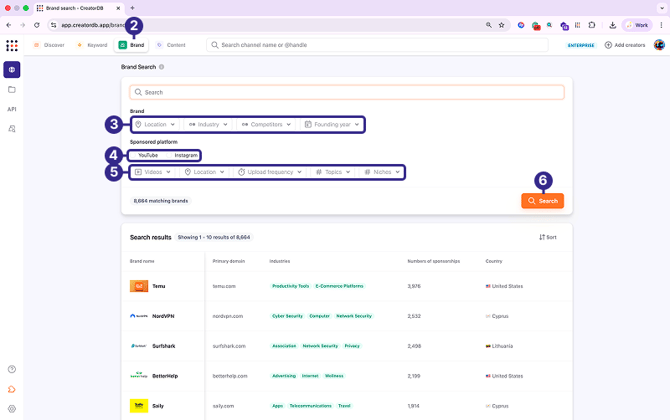Bookmark page with the star icon

pyautogui.click(x=501, y=24)
